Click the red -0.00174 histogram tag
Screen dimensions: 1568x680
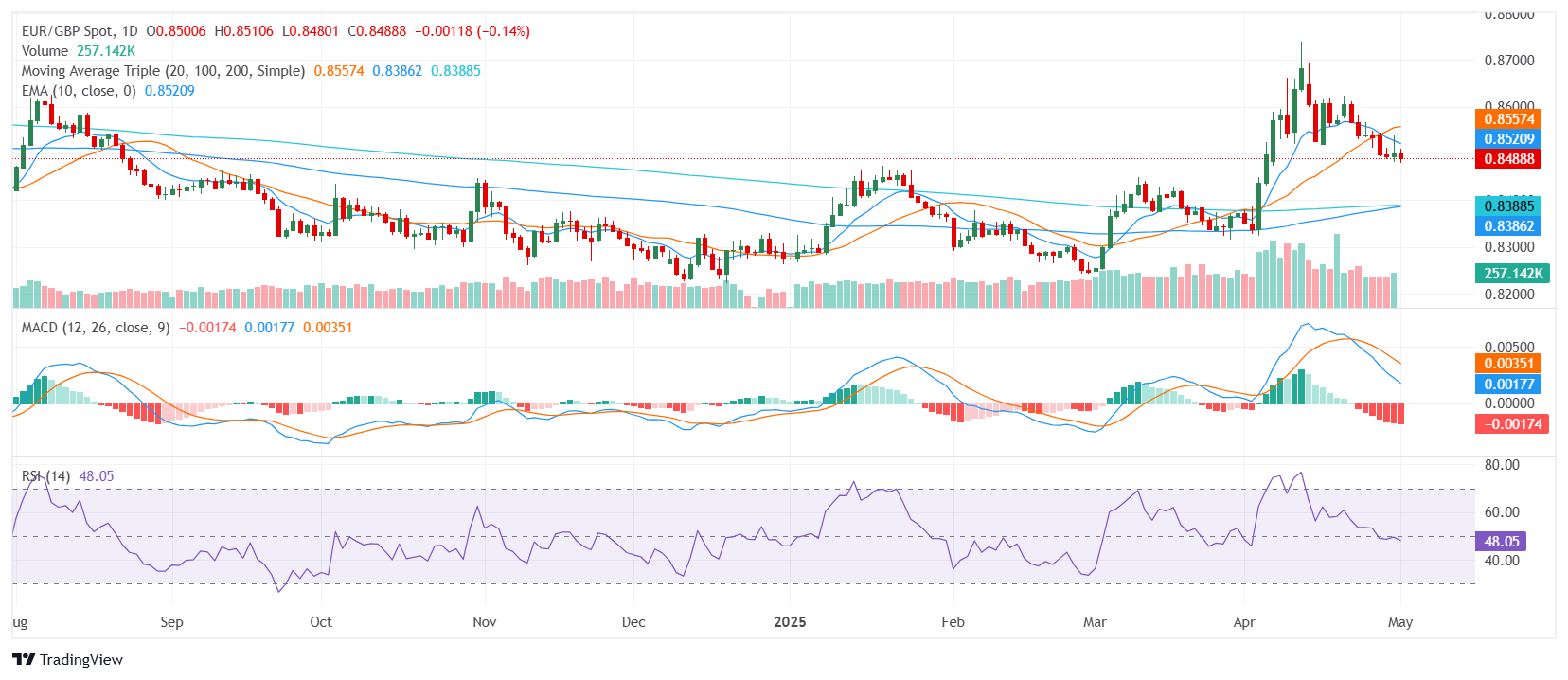pyautogui.click(x=1512, y=424)
